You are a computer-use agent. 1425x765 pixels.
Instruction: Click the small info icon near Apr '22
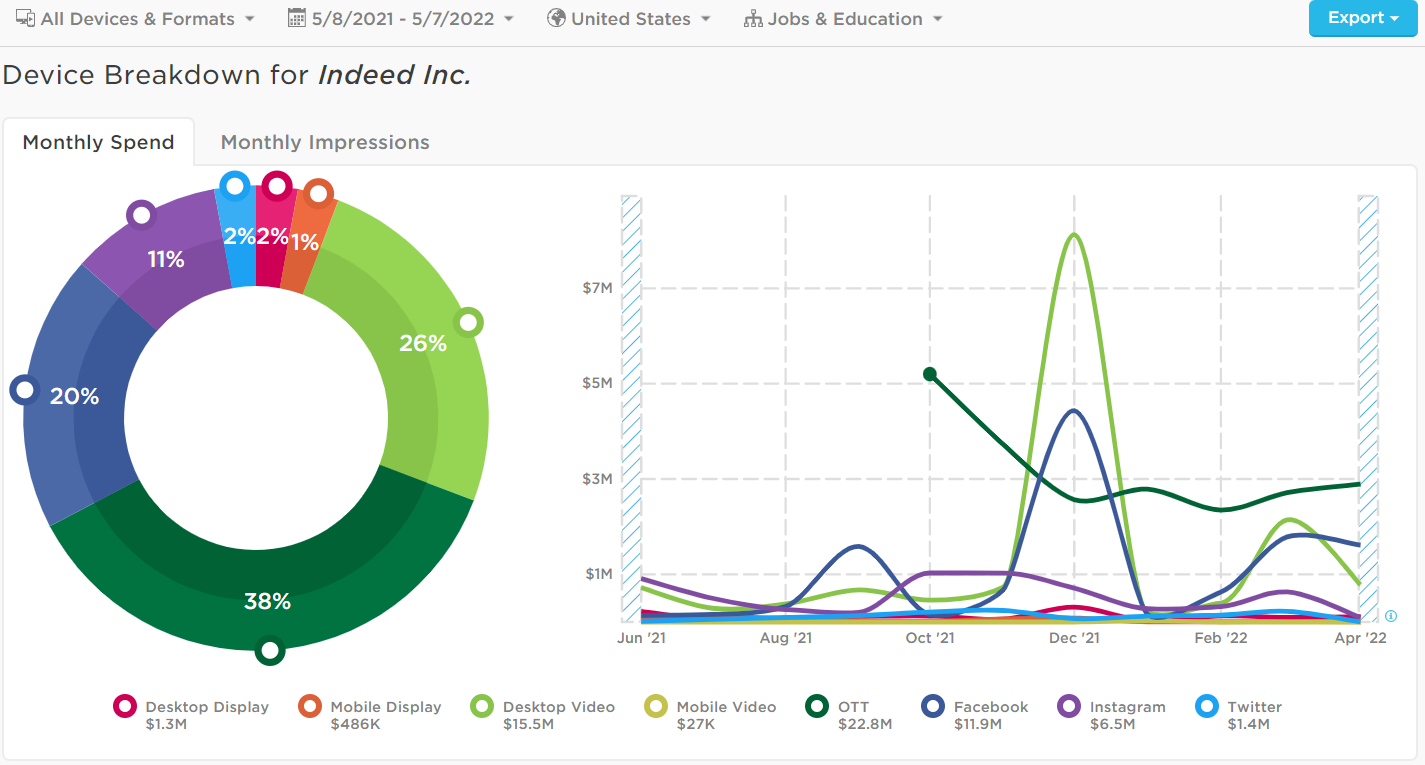[x=1390, y=616]
